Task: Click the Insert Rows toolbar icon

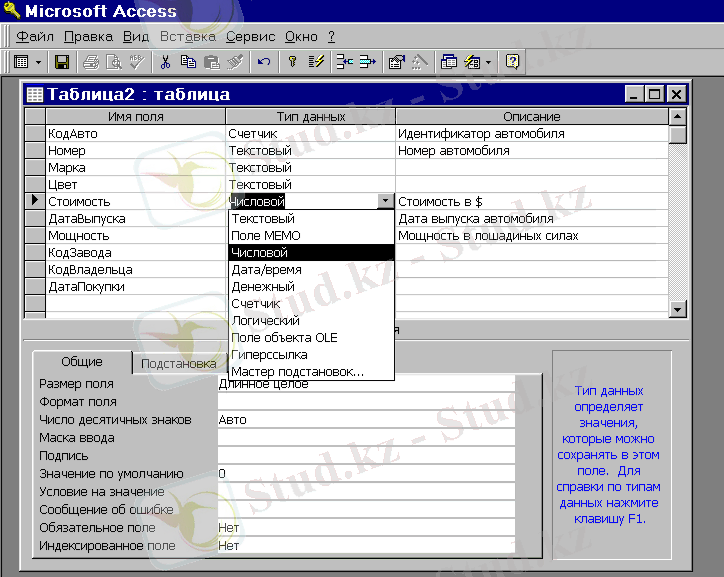Action: tap(344, 62)
